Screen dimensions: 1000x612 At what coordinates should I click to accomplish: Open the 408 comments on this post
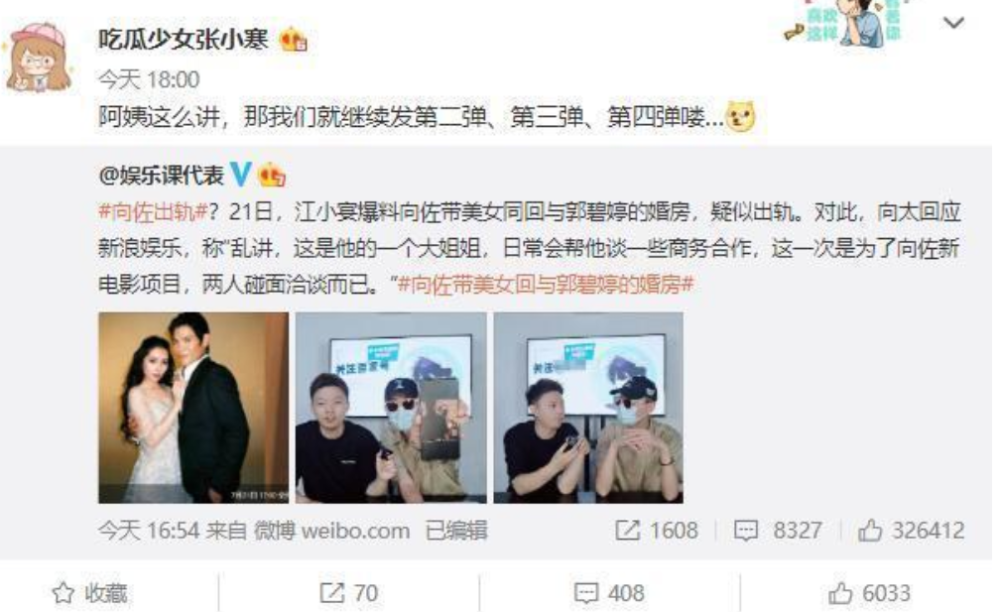tap(609, 593)
